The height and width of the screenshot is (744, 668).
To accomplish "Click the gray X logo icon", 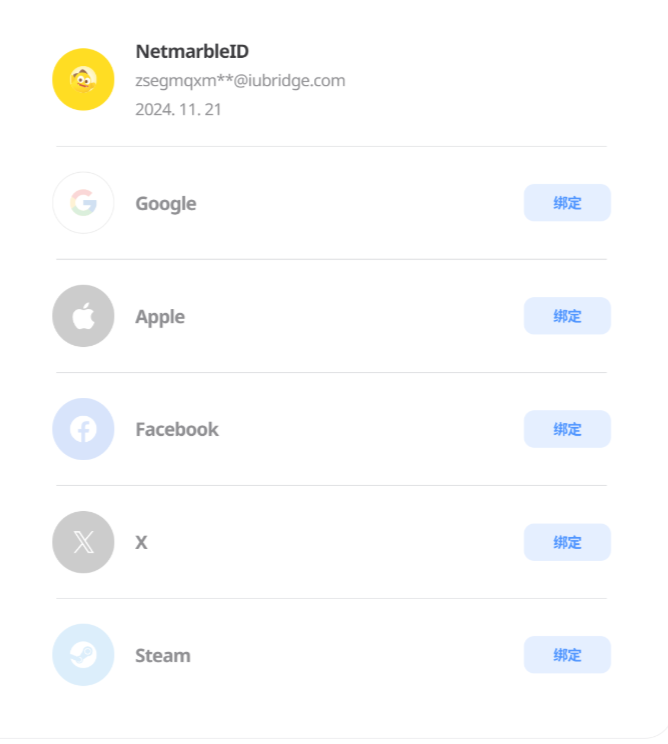I will (x=83, y=542).
